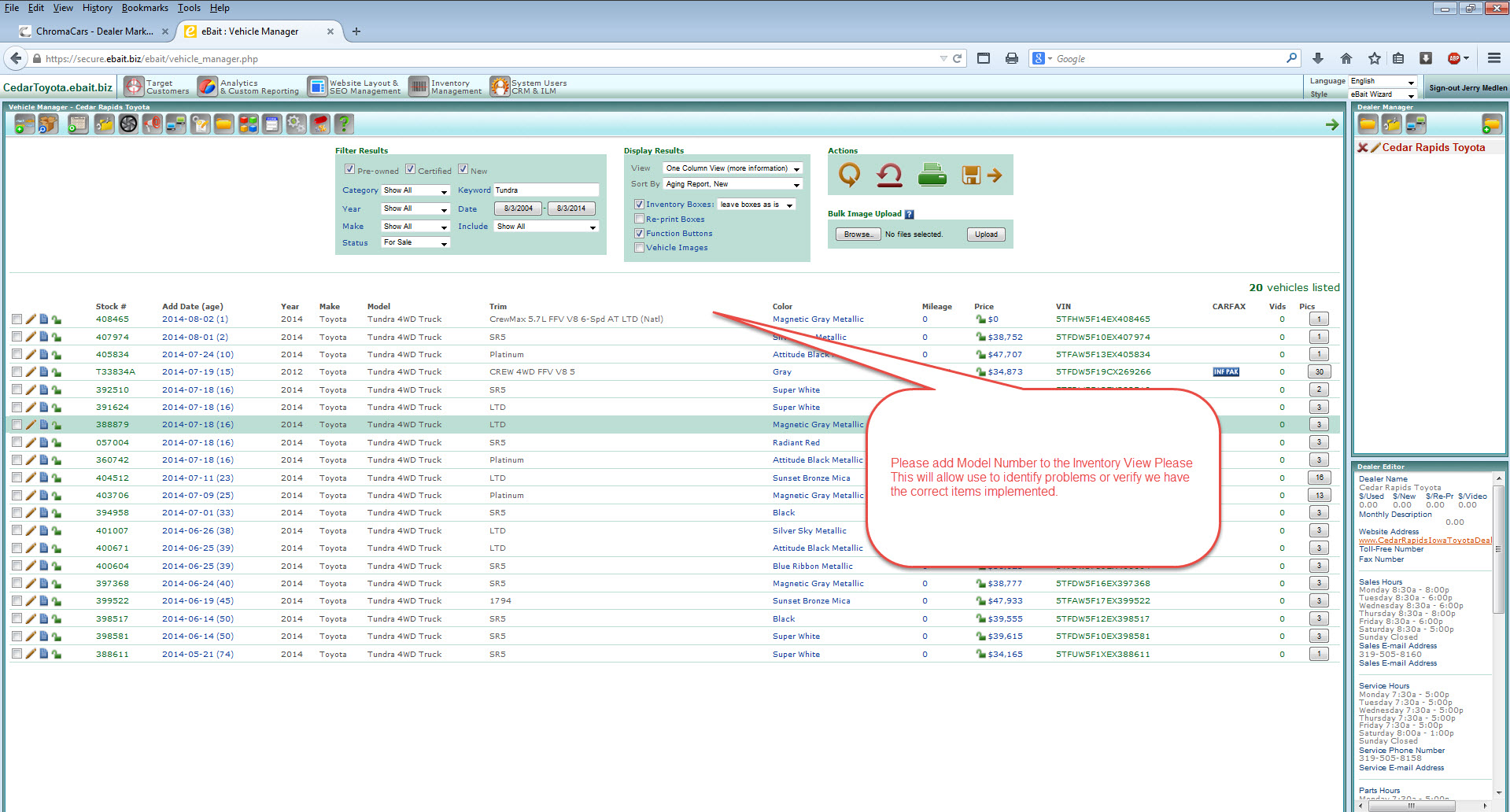Click the gears settings toolbar icon
Viewport: 1510px width, 812px height.
[x=296, y=124]
